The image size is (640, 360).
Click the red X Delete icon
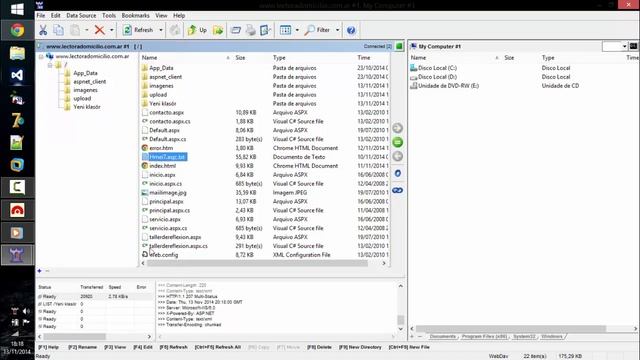tap(99, 30)
